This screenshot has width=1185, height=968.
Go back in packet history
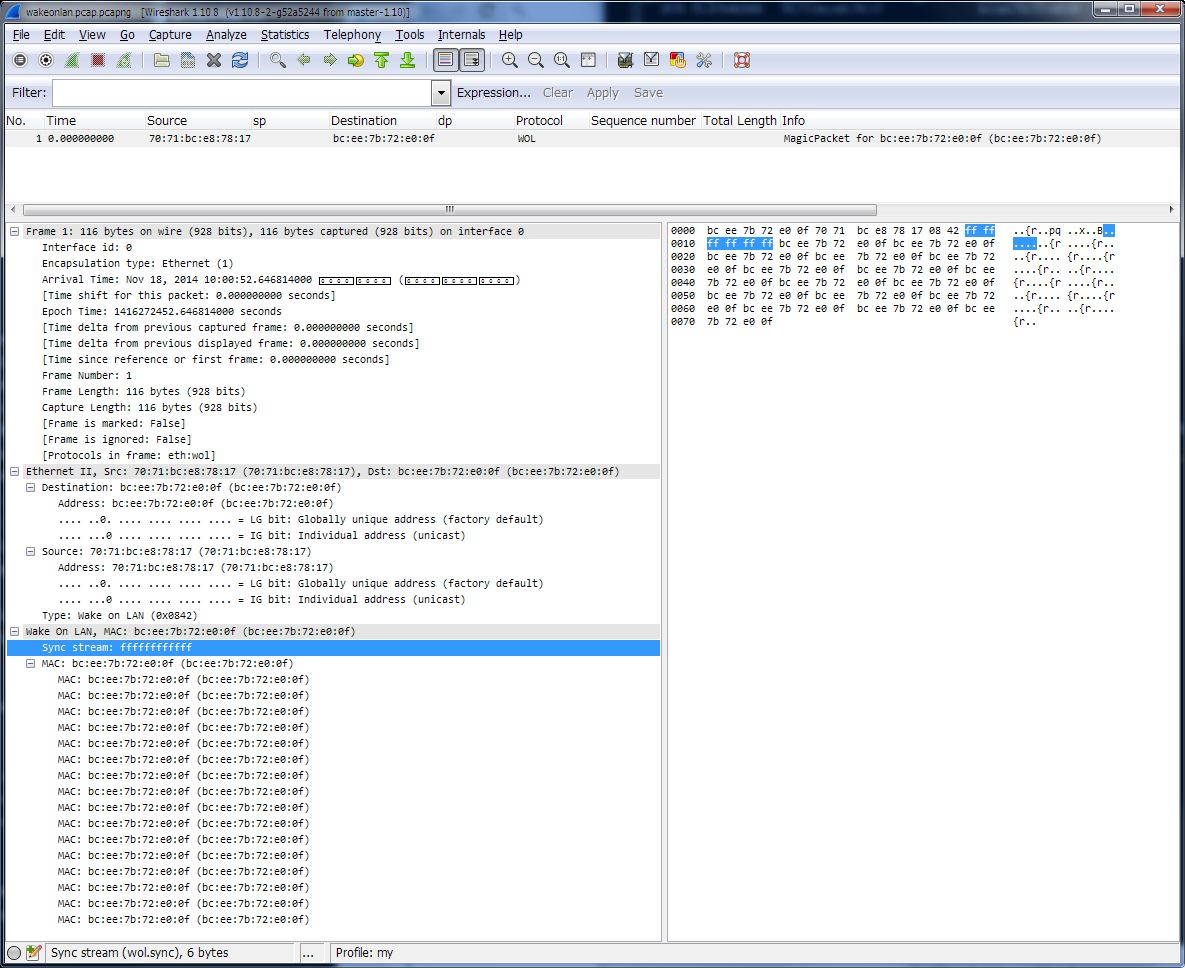tap(304, 60)
